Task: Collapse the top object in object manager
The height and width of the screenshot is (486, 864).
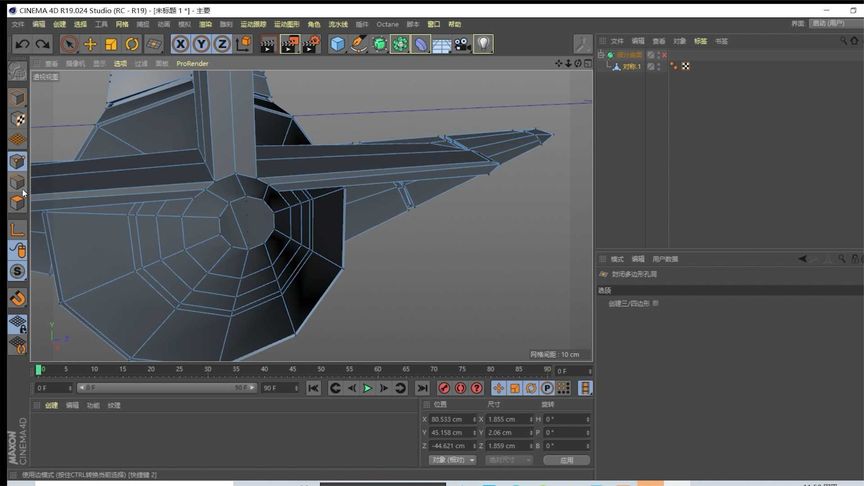Action: pyautogui.click(x=601, y=55)
